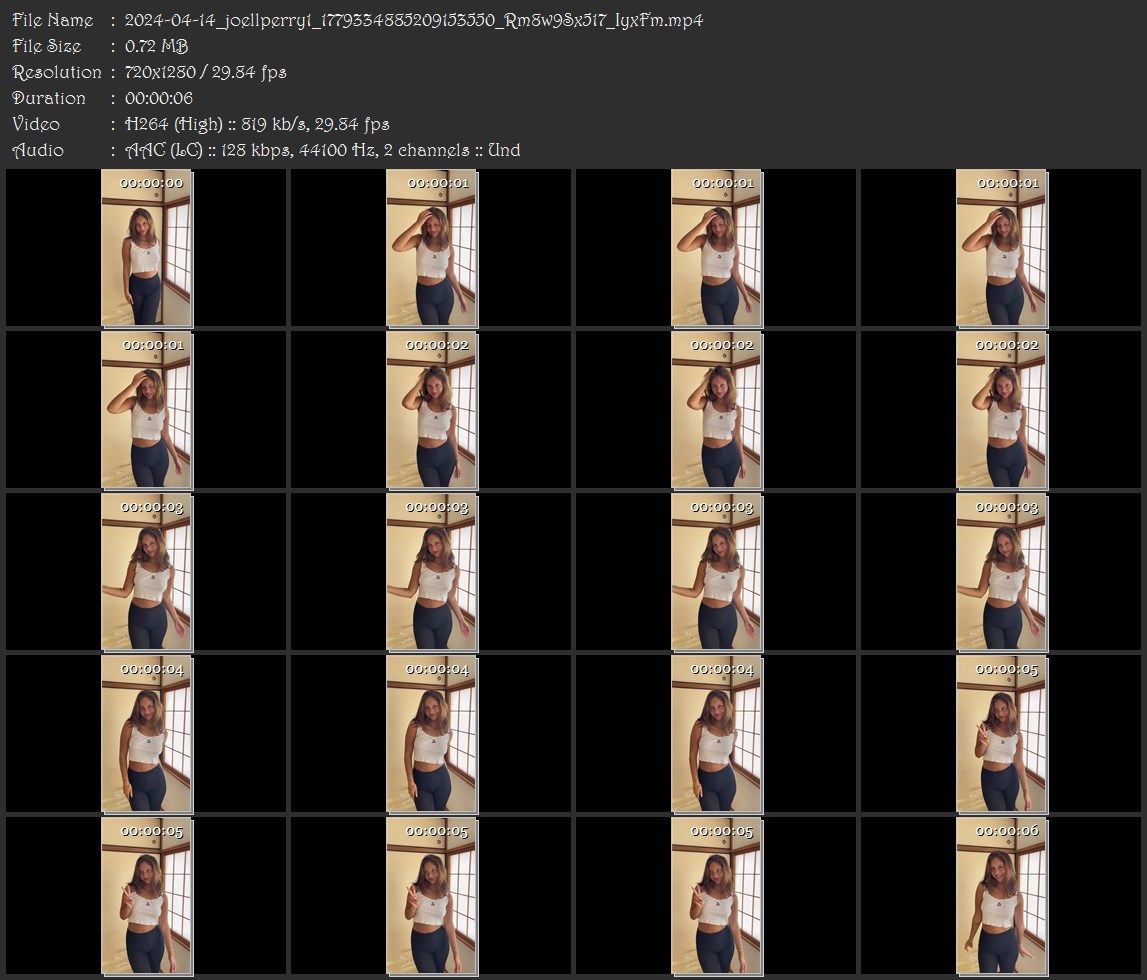Select the "720x1280 / 29.84 fps" value
1147x980 pixels.
206,72
